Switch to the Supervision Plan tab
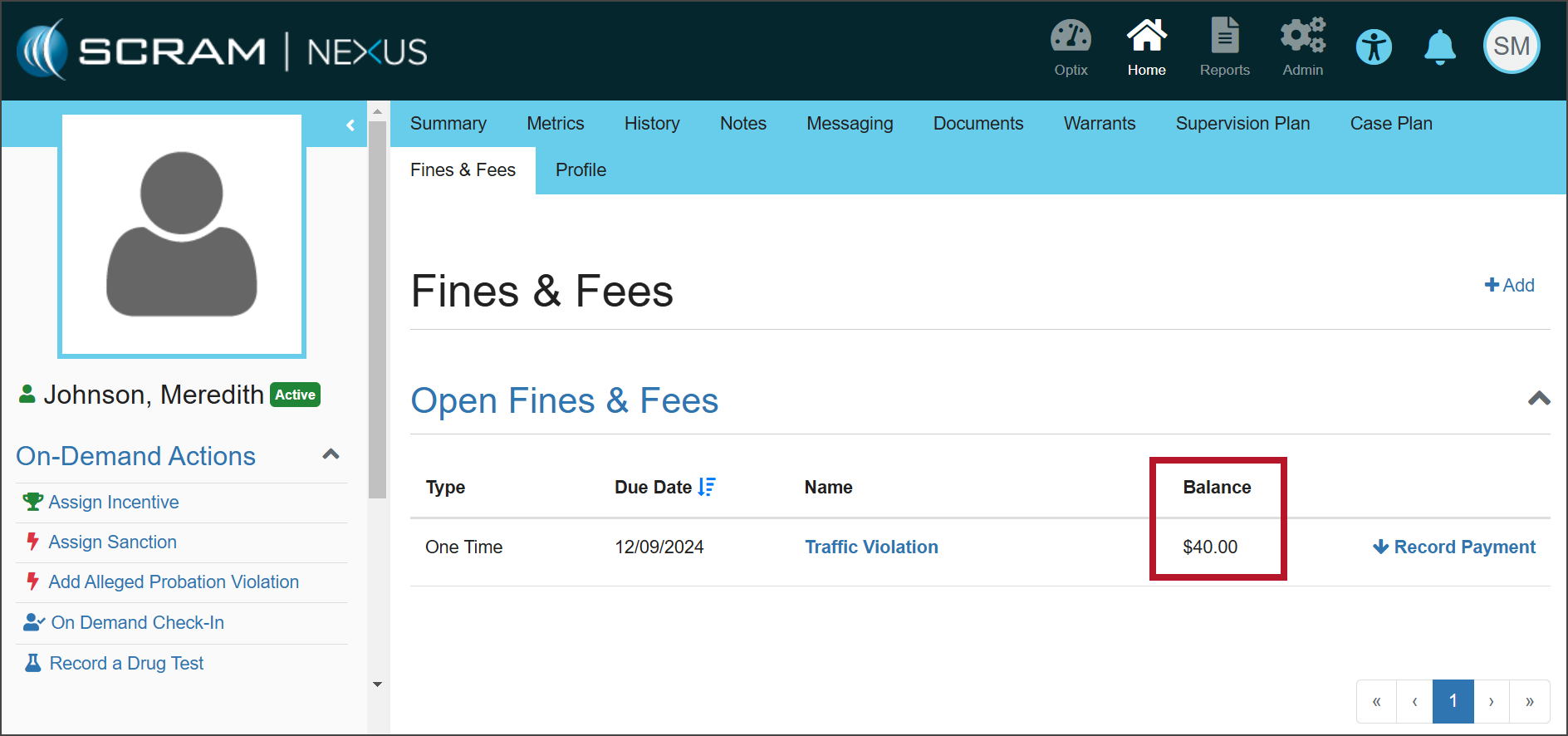1568x736 pixels. coord(1242,124)
